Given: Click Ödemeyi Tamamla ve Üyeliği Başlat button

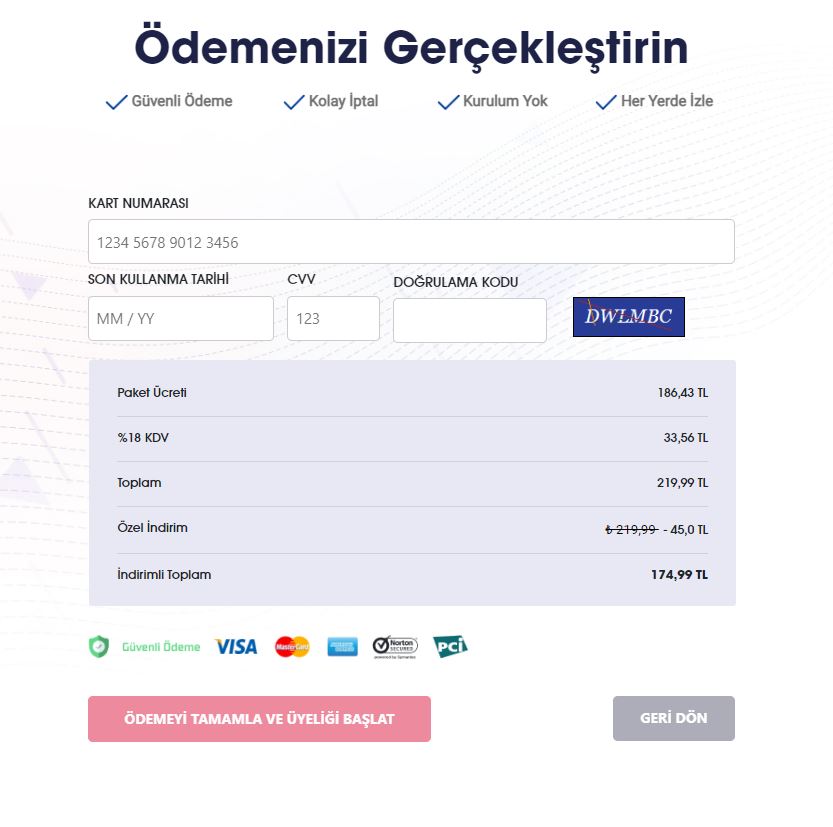Looking at the screenshot, I should click(x=259, y=719).
